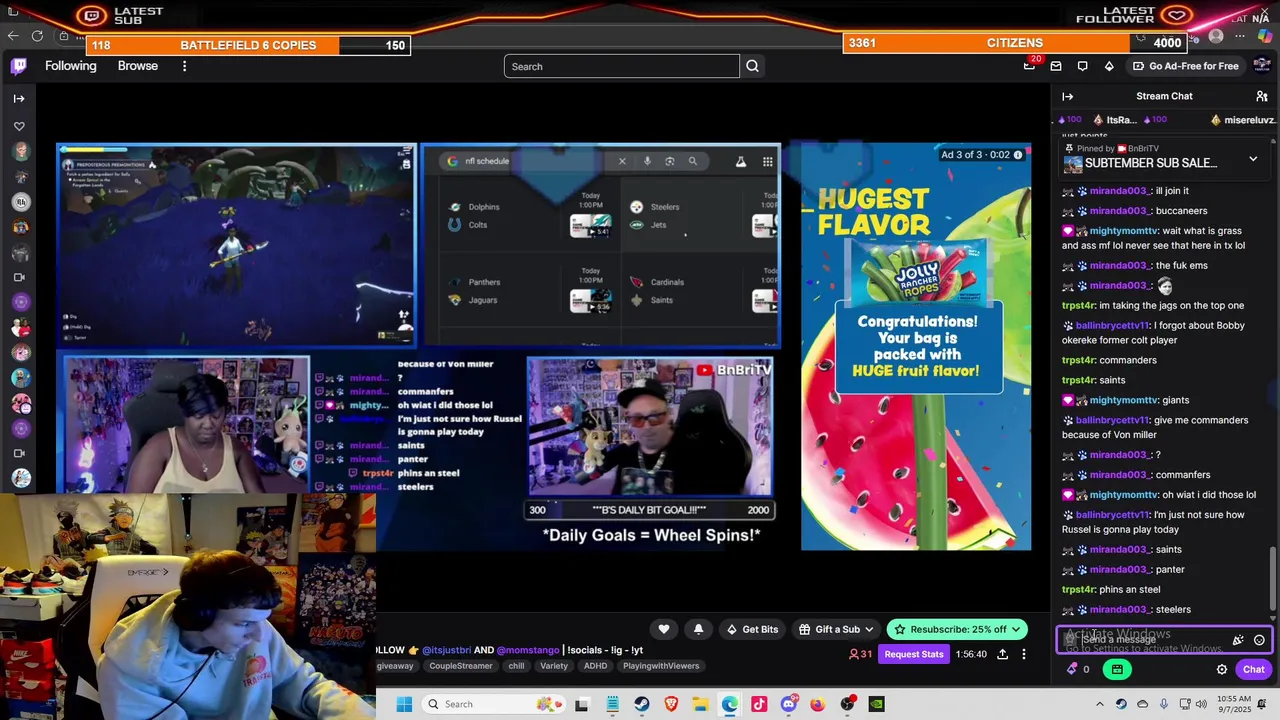Expand the system tray hidden icons
This screenshot has height=720, width=1280.
click(1099, 704)
